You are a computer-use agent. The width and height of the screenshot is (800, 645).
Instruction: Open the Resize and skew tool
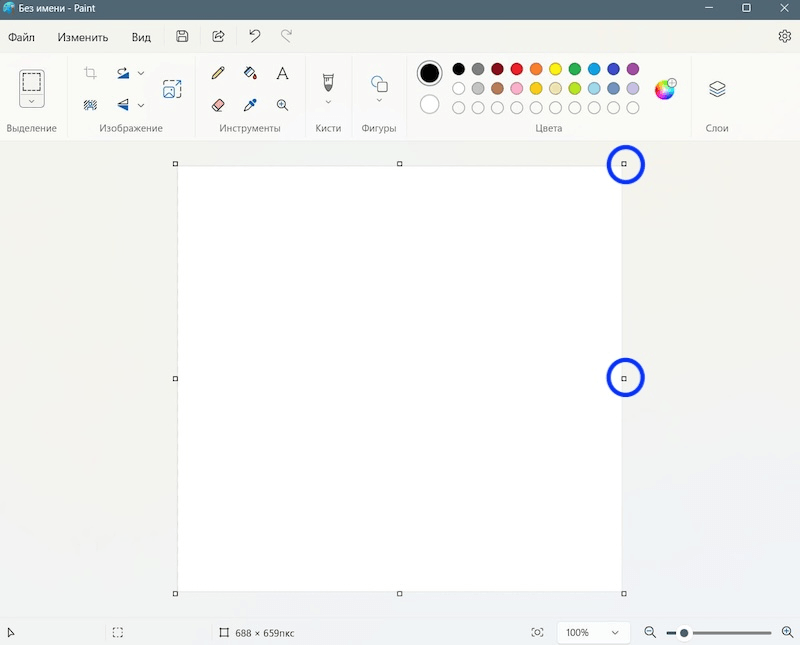point(172,89)
